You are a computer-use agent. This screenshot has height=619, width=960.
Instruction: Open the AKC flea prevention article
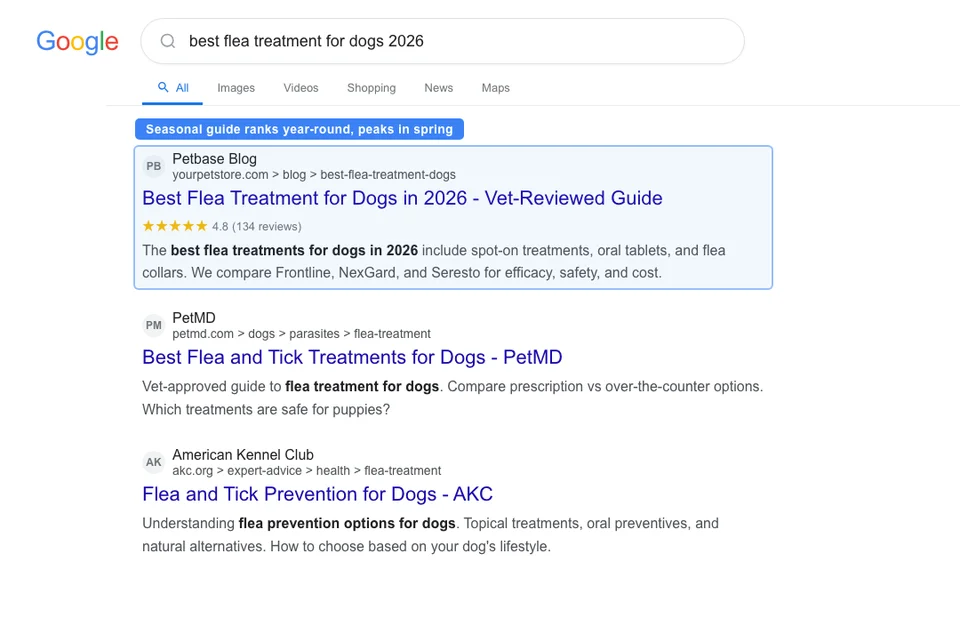316,494
